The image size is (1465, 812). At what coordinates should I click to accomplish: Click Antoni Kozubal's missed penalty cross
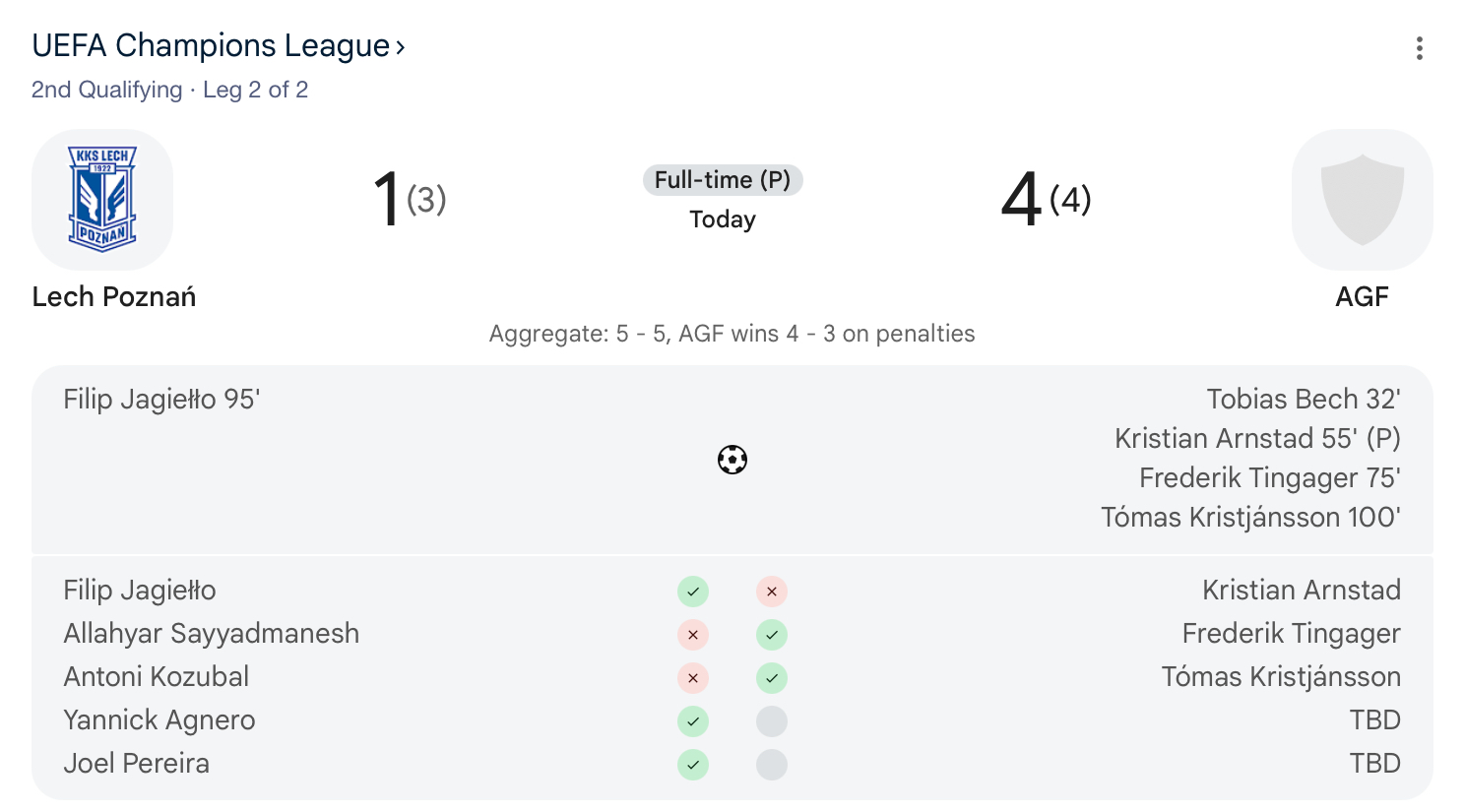[693, 678]
